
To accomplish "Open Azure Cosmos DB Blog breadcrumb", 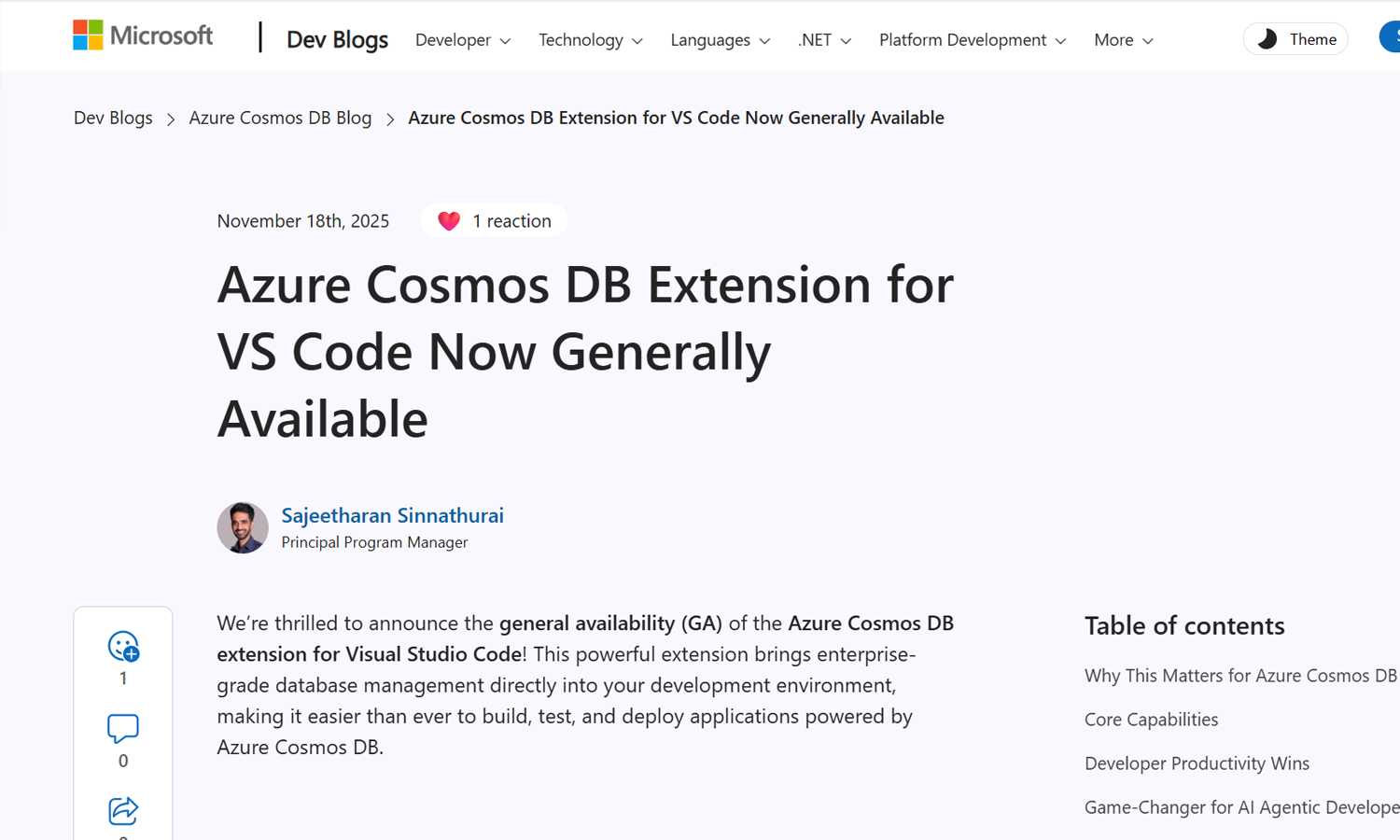I will [x=280, y=118].
